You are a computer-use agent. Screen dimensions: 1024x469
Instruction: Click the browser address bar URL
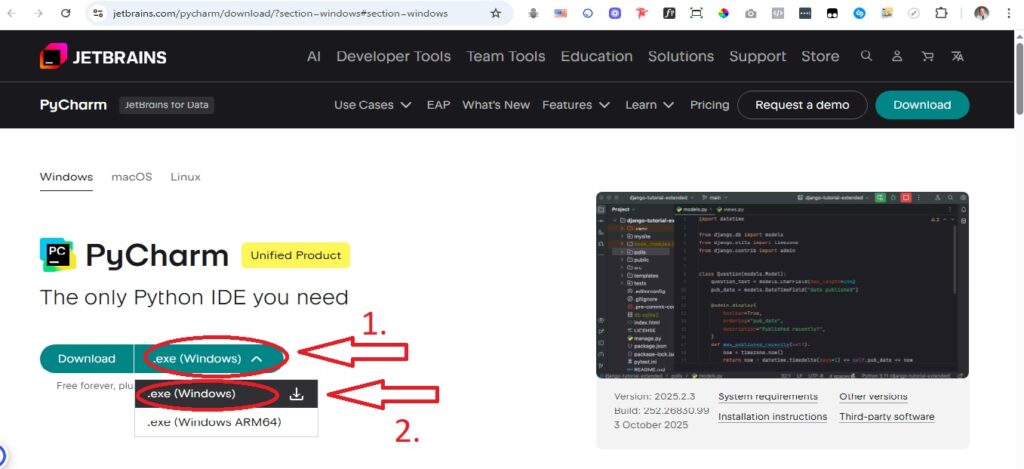click(280, 14)
